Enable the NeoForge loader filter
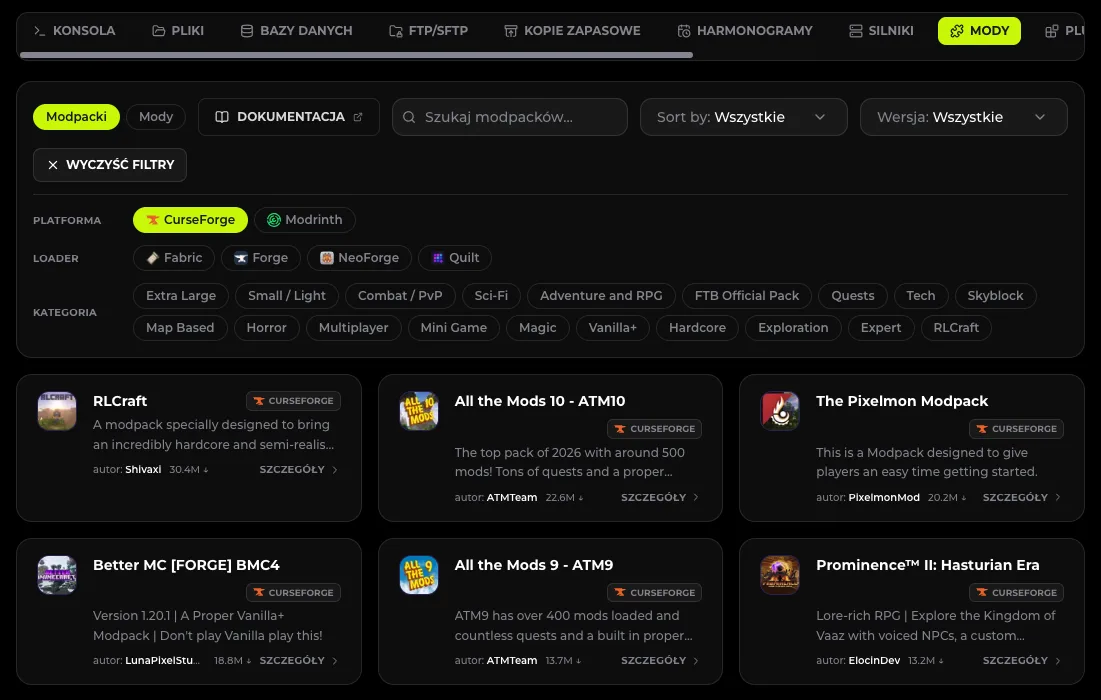The image size is (1101, 700). point(360,258)
